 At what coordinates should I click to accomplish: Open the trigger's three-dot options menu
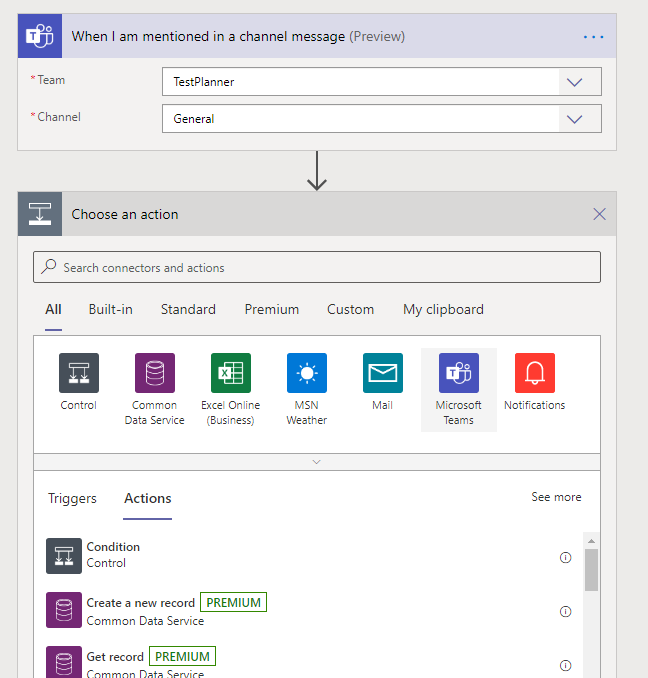point(594,37)
